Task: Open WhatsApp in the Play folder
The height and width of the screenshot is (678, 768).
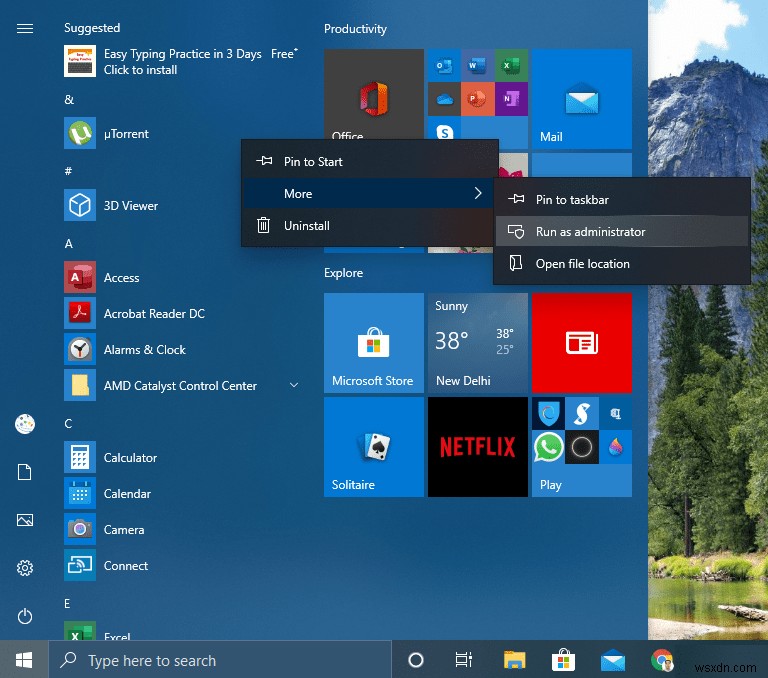Action: point(548,447)
